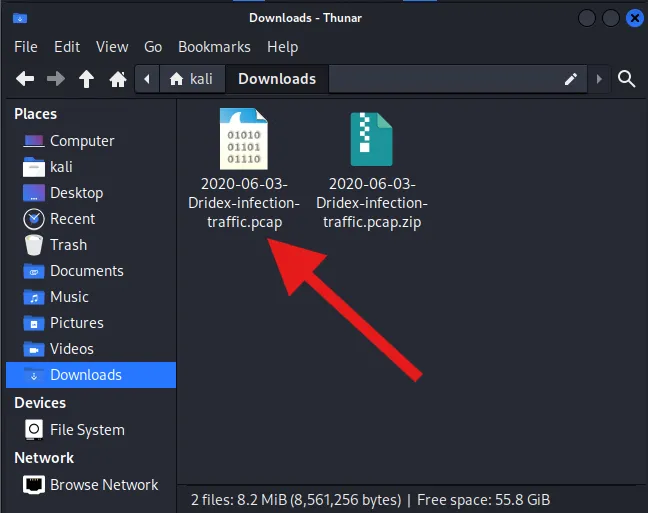
Task: Go to parent folder with up arrow
Action: pos(86,79)
